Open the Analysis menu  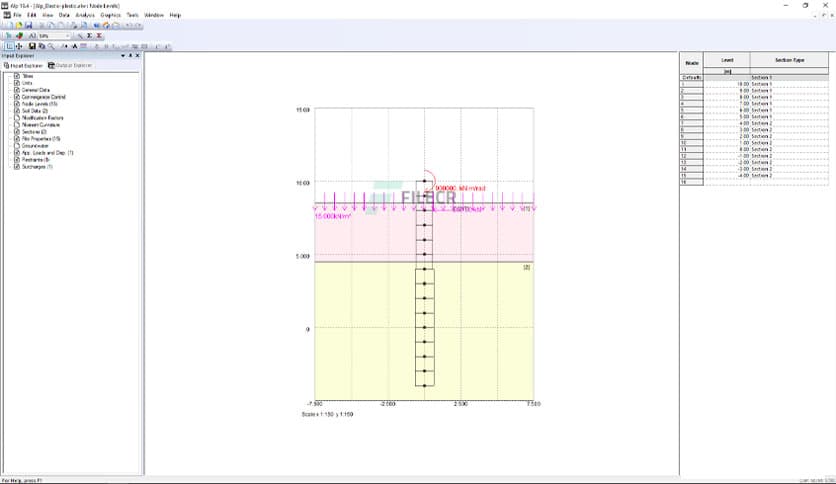click(x=85, y=15)
